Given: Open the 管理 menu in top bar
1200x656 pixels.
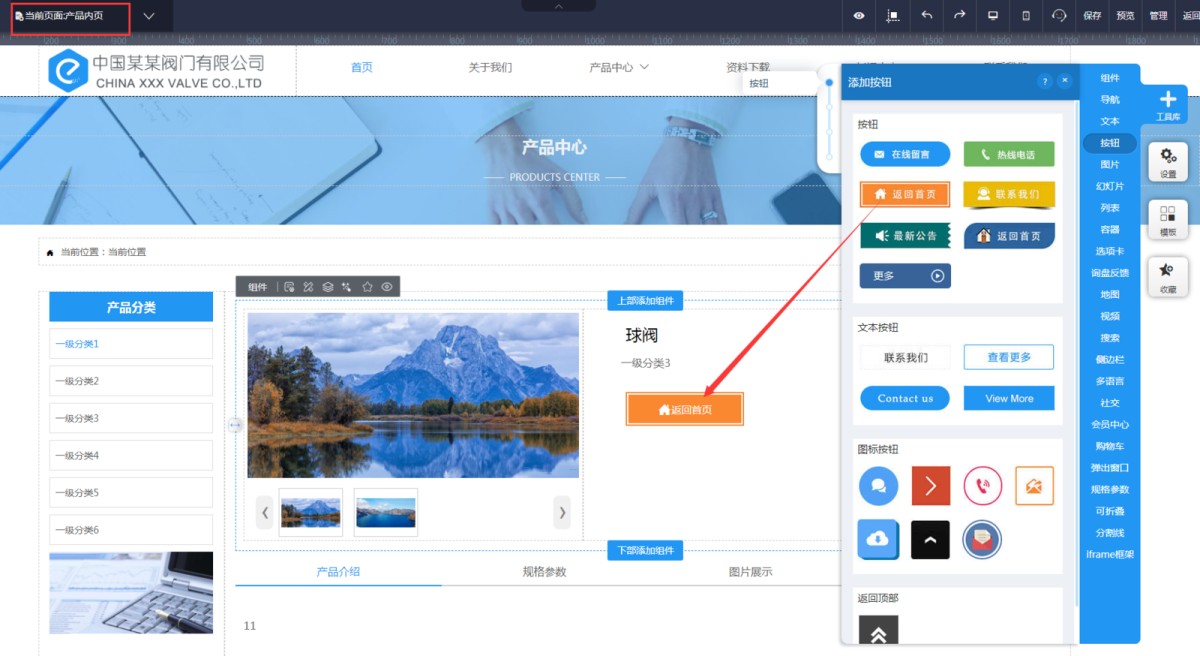Looking at the screenshot, I should (1158, 15).
